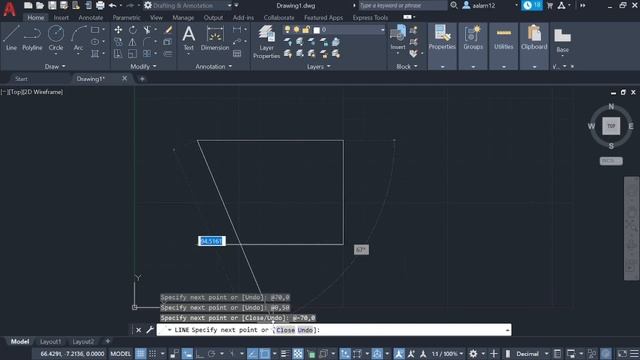This screenshot has height=360, width=640.
Task: Activate the Offset tool
Action: (168, 53)
